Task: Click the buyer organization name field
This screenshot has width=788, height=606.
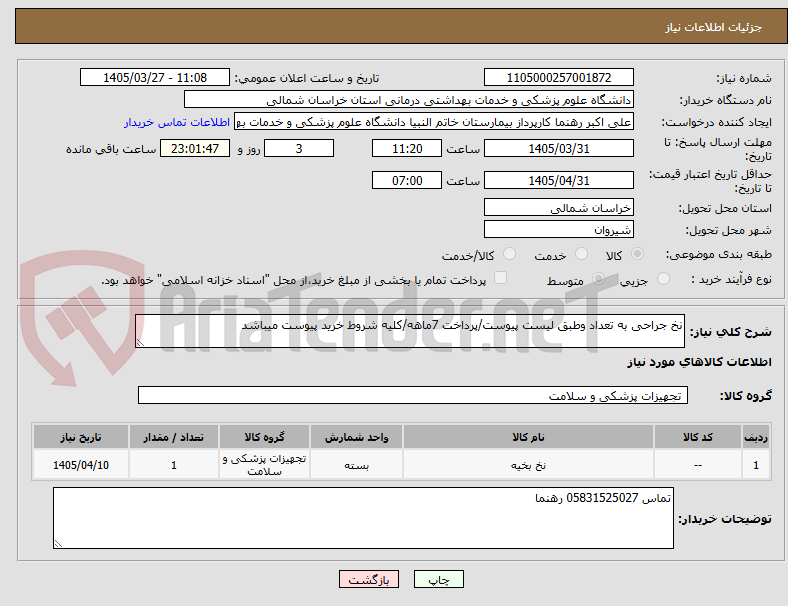Action: (x=409, y=99)
